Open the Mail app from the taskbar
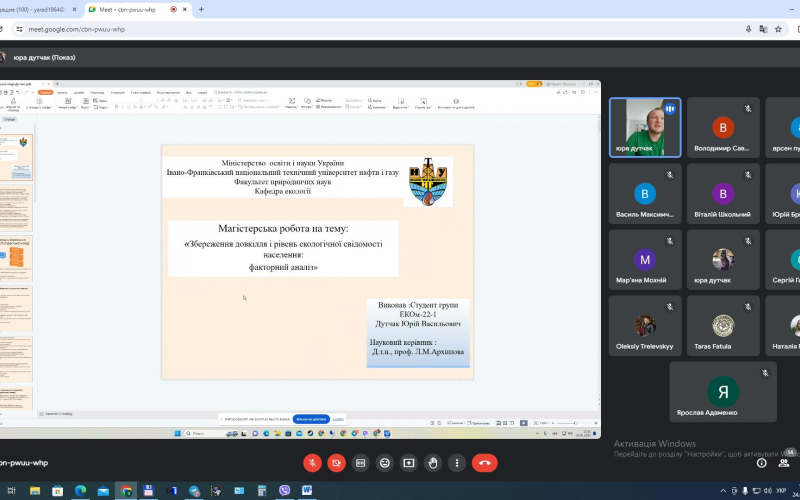The height and width of the screenshot is (500, 800). pos(103,491)
